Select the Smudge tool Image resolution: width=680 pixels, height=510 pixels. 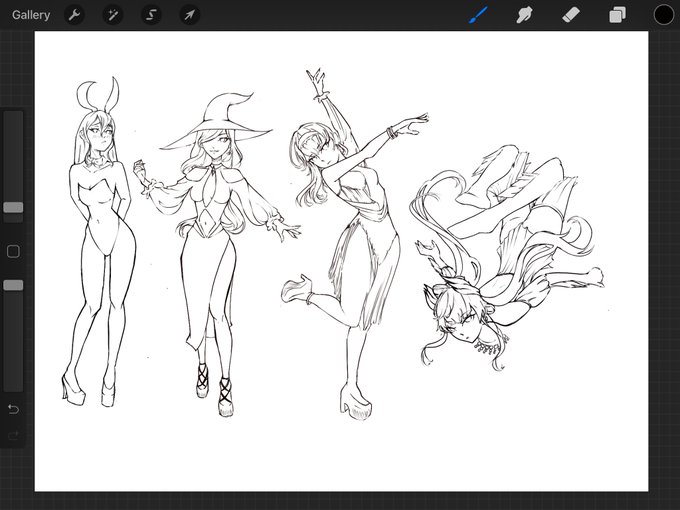[x=524, y=15]
